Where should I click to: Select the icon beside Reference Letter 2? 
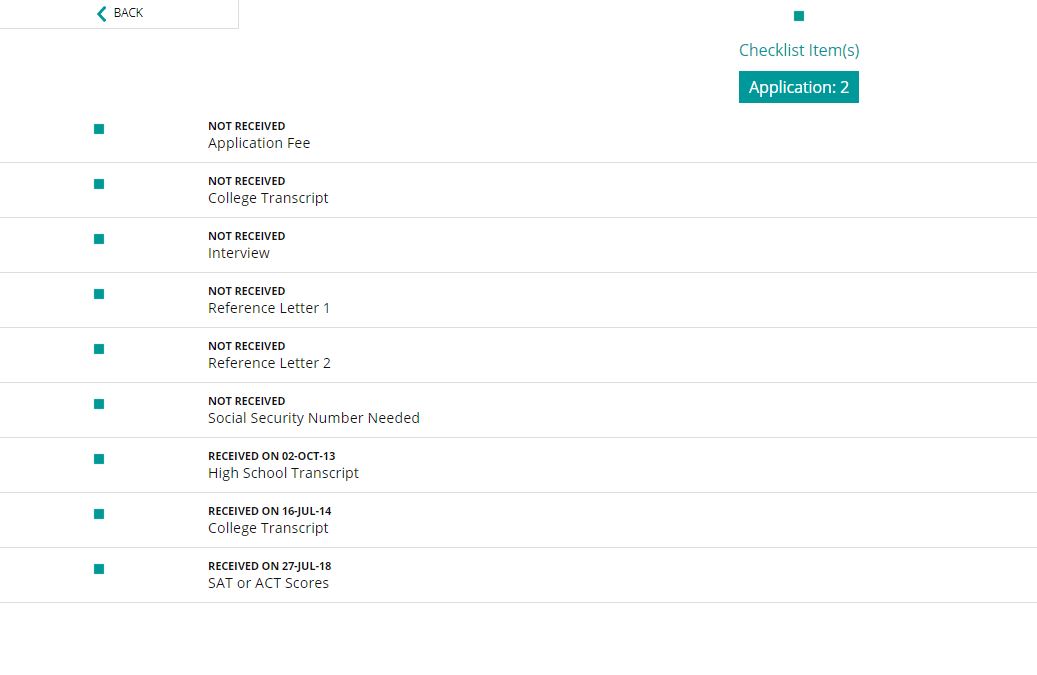coord(99,348)
